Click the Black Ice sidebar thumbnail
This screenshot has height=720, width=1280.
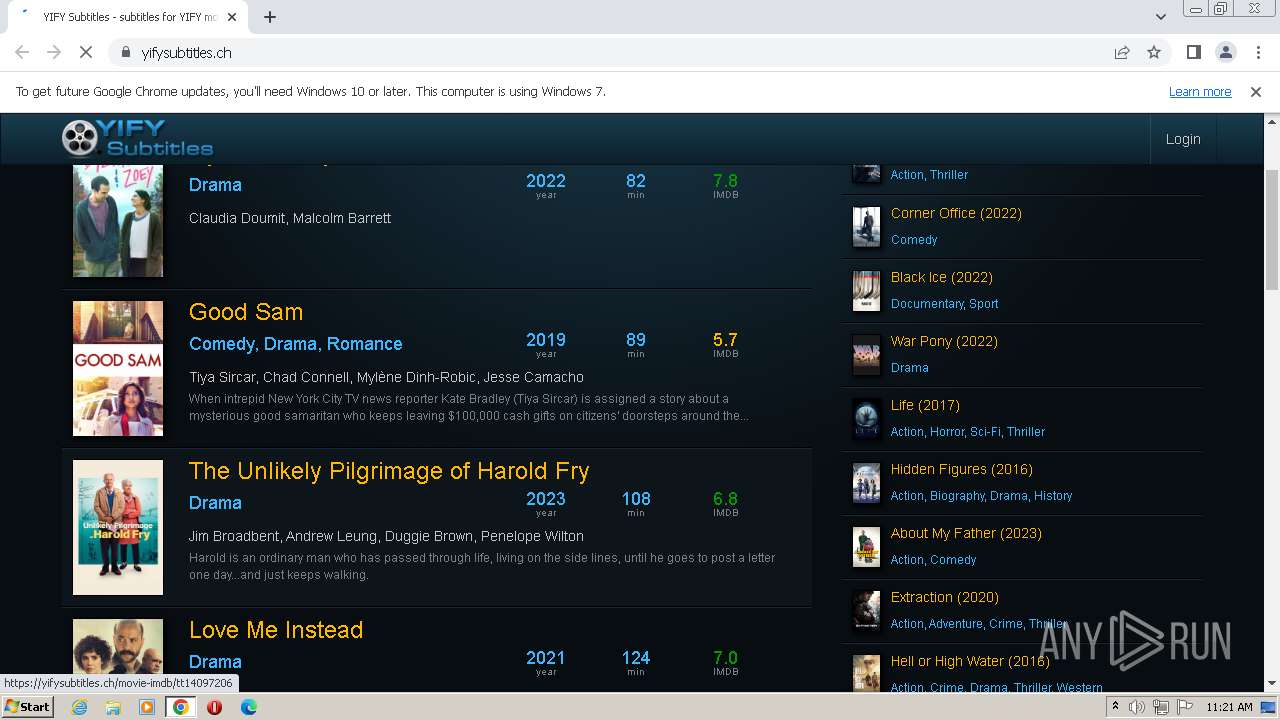[x=866, y=291]
